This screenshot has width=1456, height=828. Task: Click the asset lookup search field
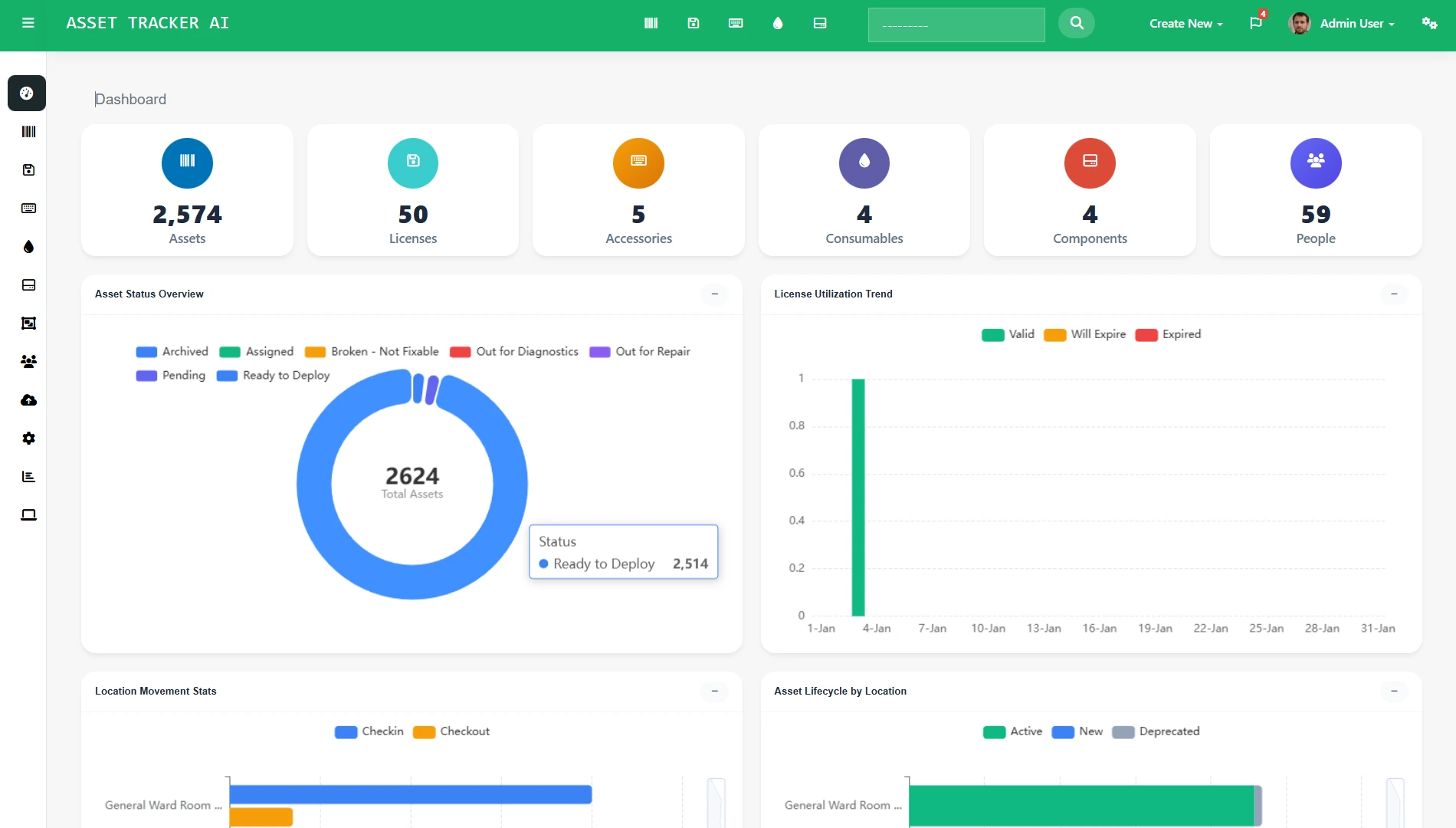(x=956, y=25)
